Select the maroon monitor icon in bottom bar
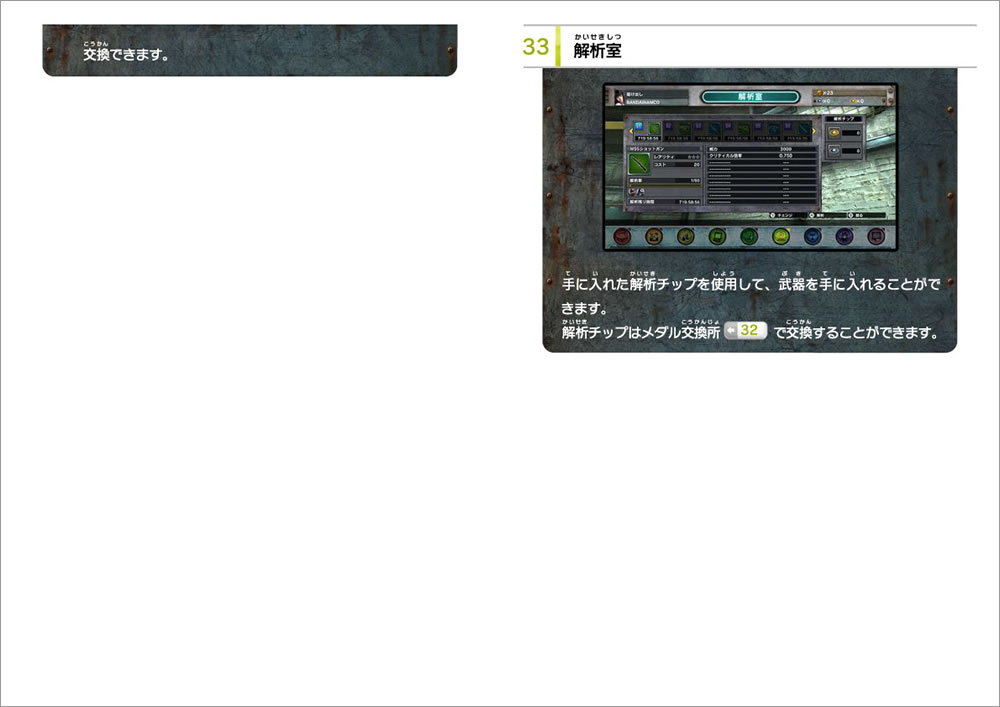Screen dimensions: 1000x707 [x=876, y=237]
